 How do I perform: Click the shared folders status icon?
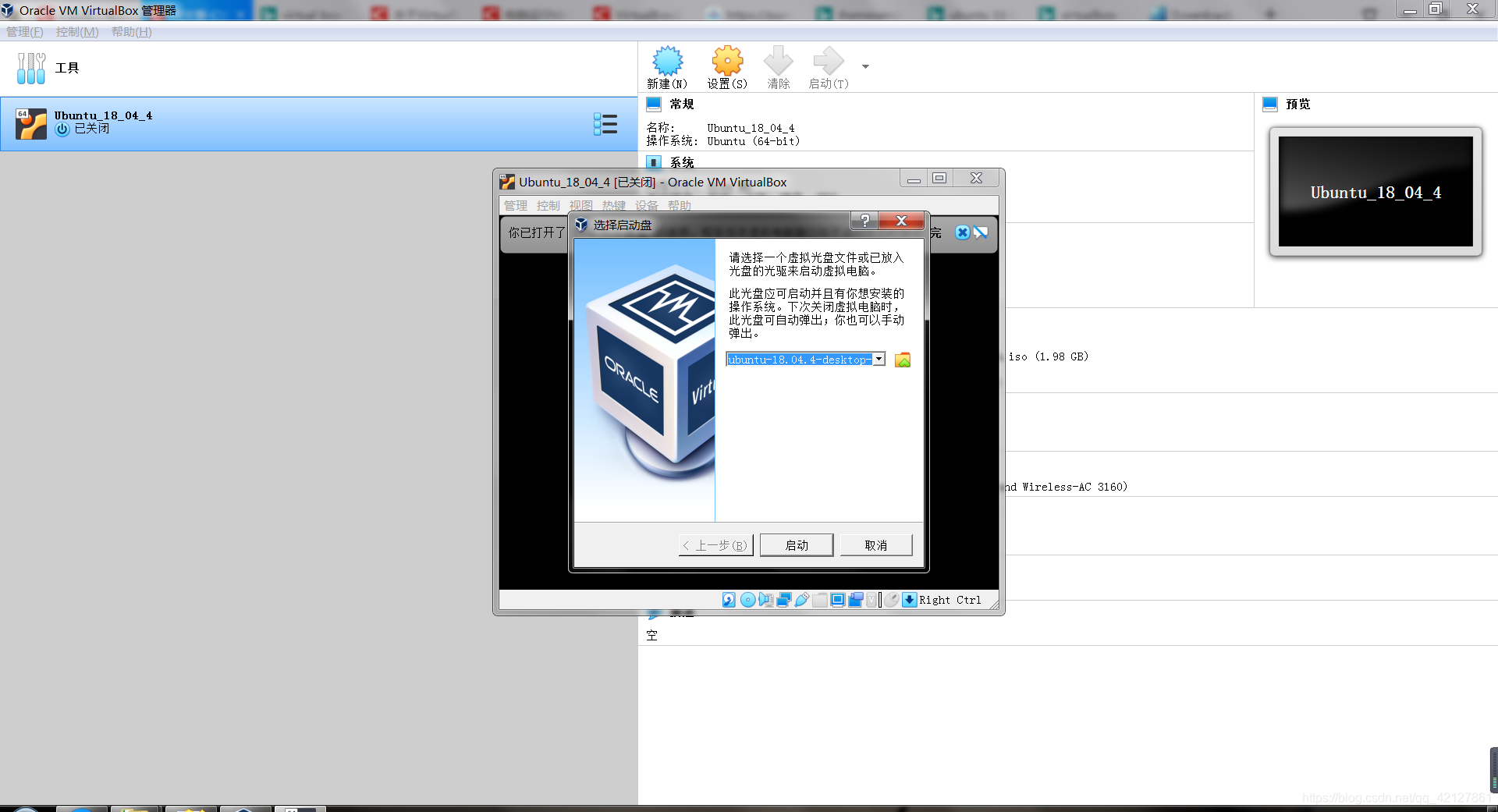pos(820,600)
